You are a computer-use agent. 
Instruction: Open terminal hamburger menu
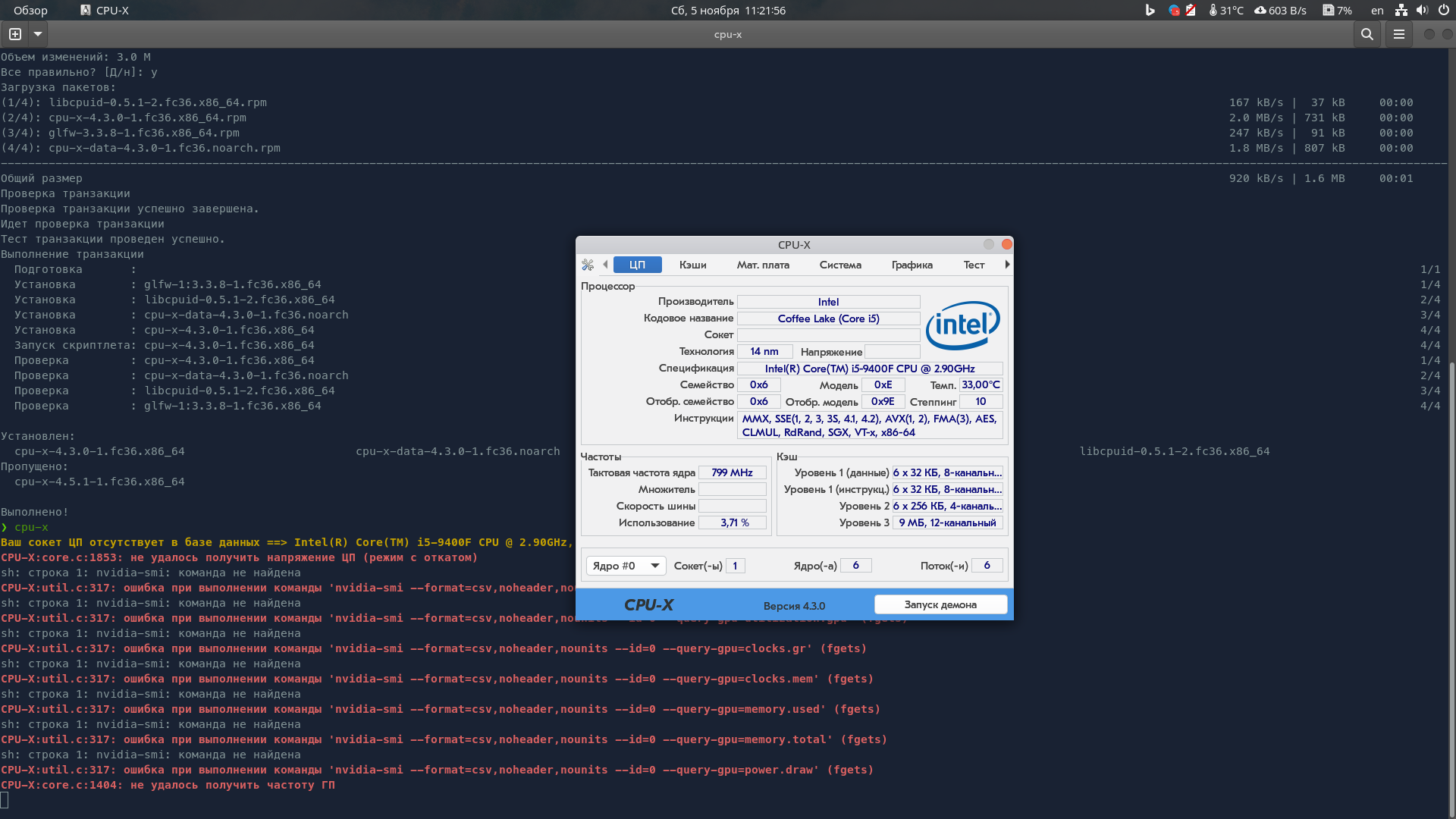1399,34
